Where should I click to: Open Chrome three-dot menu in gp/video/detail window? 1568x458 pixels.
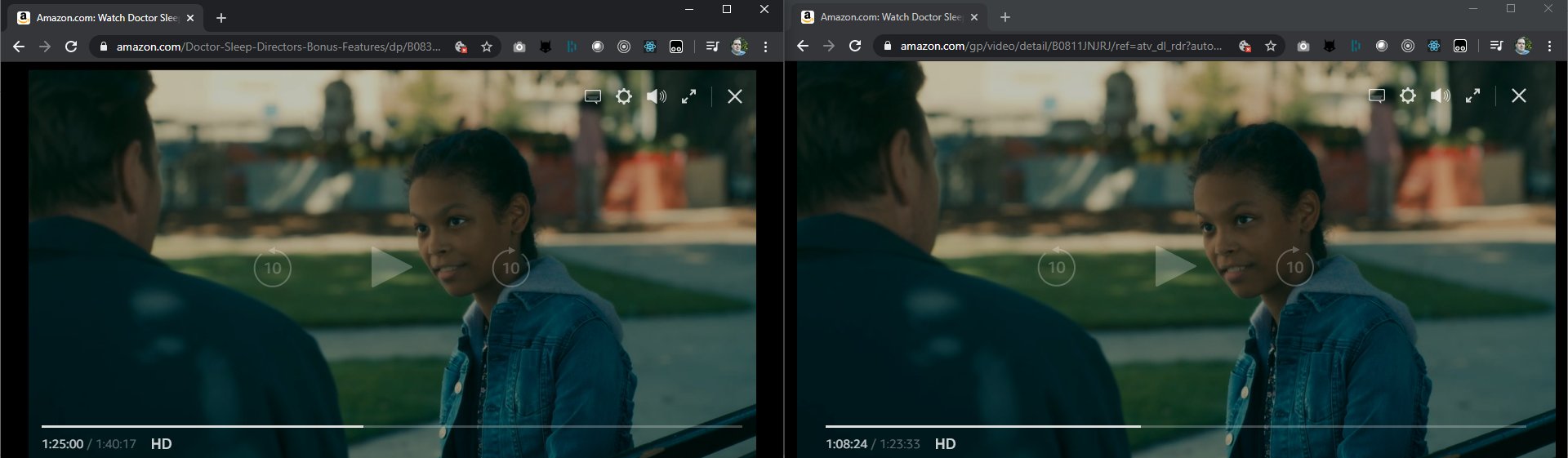pyautogui.click(x=1549, y=46)
